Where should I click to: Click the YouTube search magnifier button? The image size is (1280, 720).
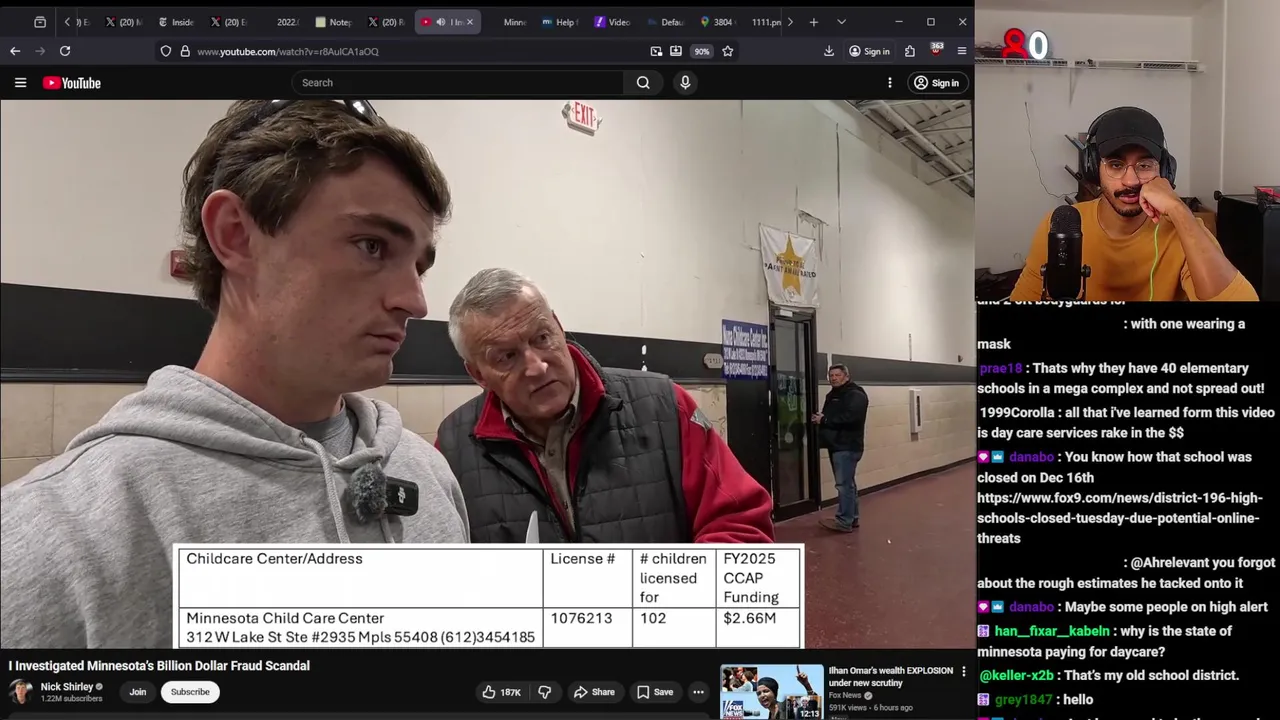643,83
